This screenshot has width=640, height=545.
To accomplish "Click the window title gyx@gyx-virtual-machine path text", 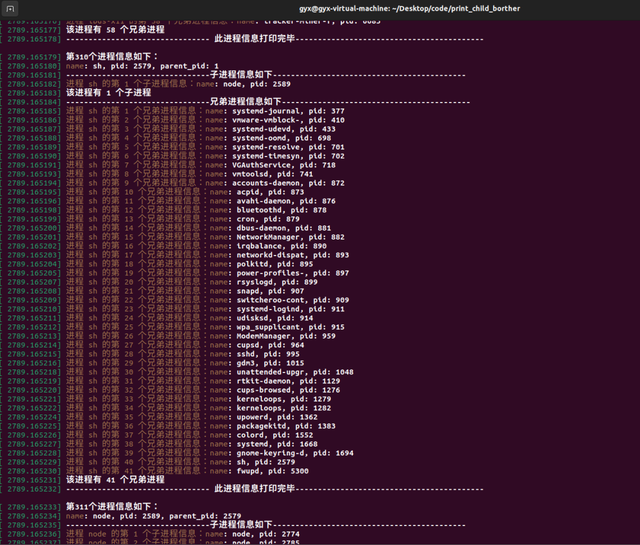I will (409, 9).
